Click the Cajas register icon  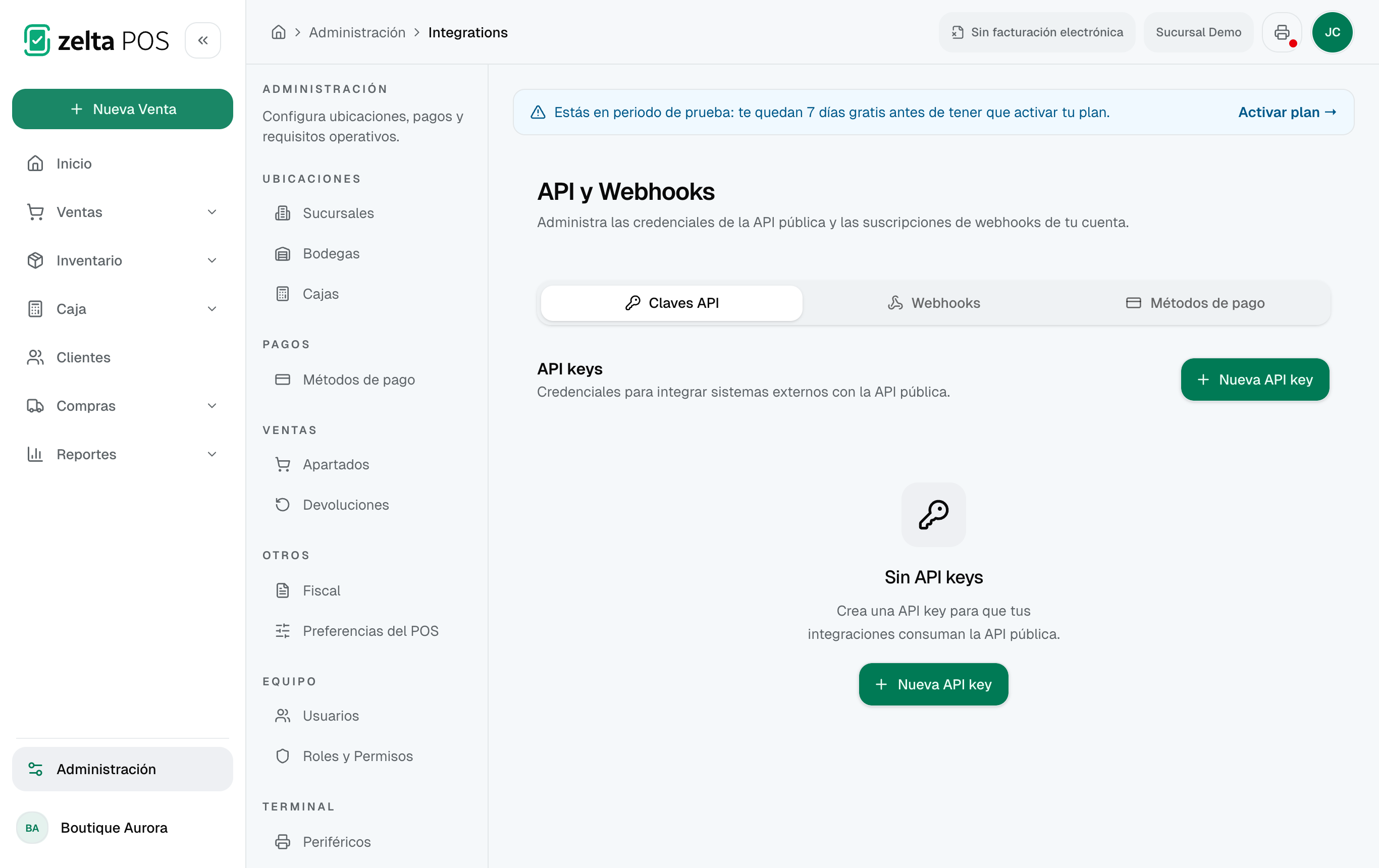(x=282, y=294)
